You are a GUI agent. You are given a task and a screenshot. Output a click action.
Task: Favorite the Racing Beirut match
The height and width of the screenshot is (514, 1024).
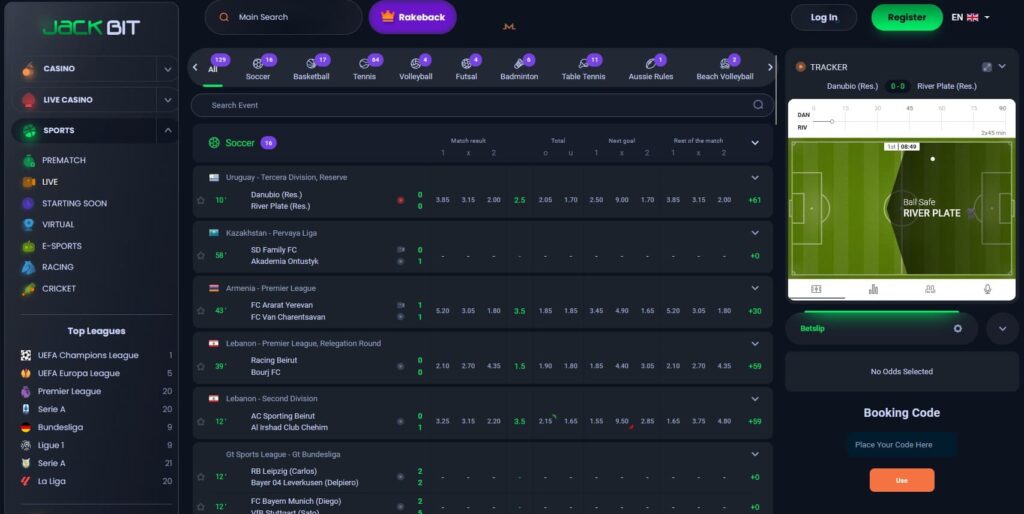coord(200,366)
